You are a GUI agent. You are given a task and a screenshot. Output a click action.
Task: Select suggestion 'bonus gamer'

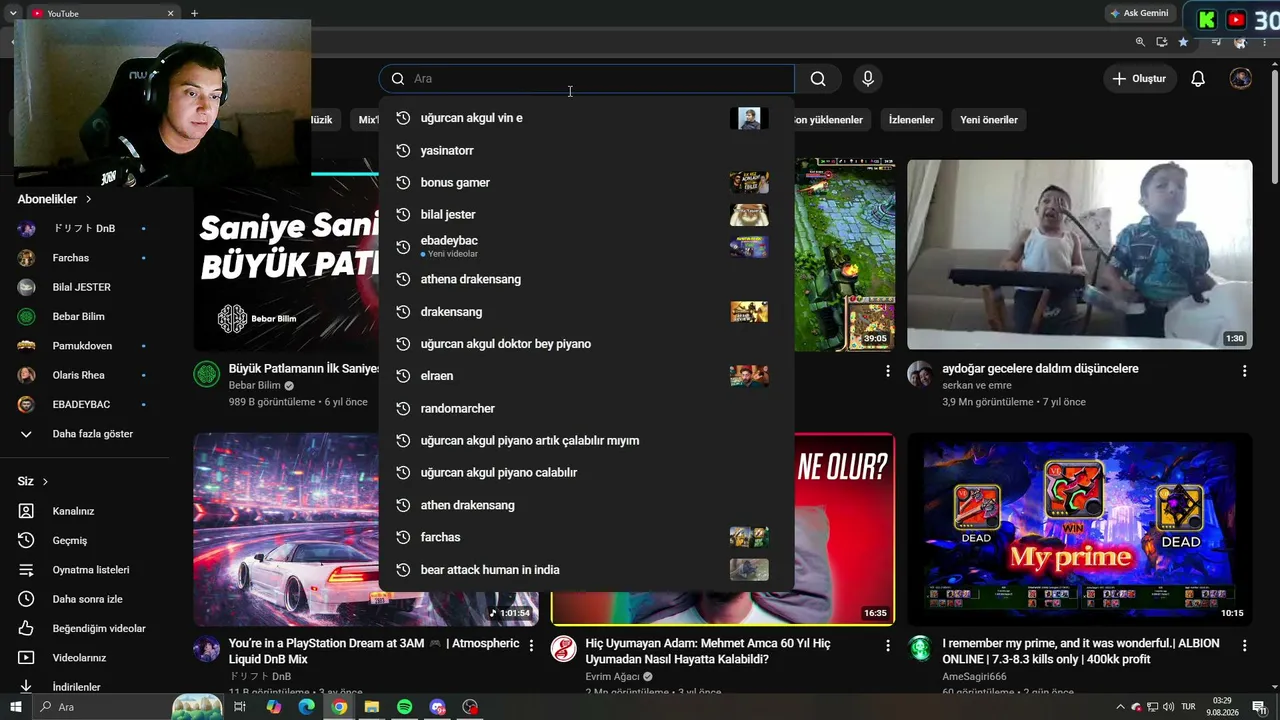586,182
